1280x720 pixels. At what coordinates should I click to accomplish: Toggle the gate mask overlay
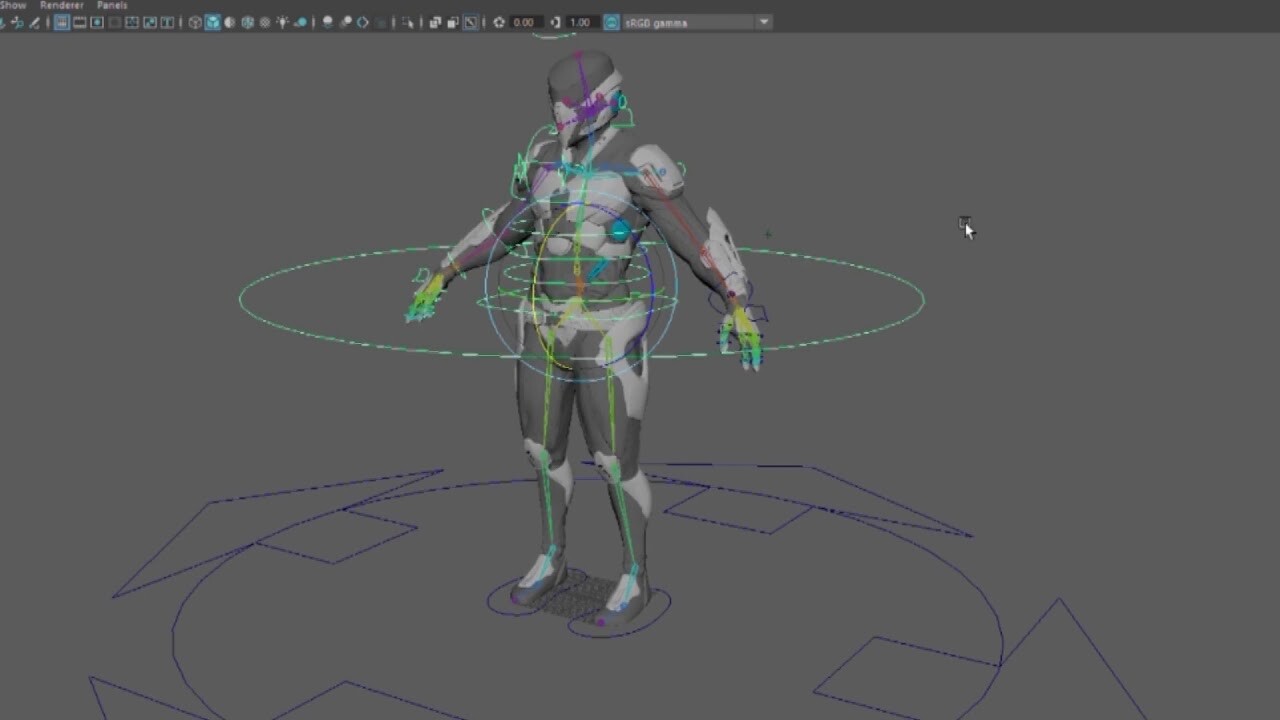click(116, 21)
